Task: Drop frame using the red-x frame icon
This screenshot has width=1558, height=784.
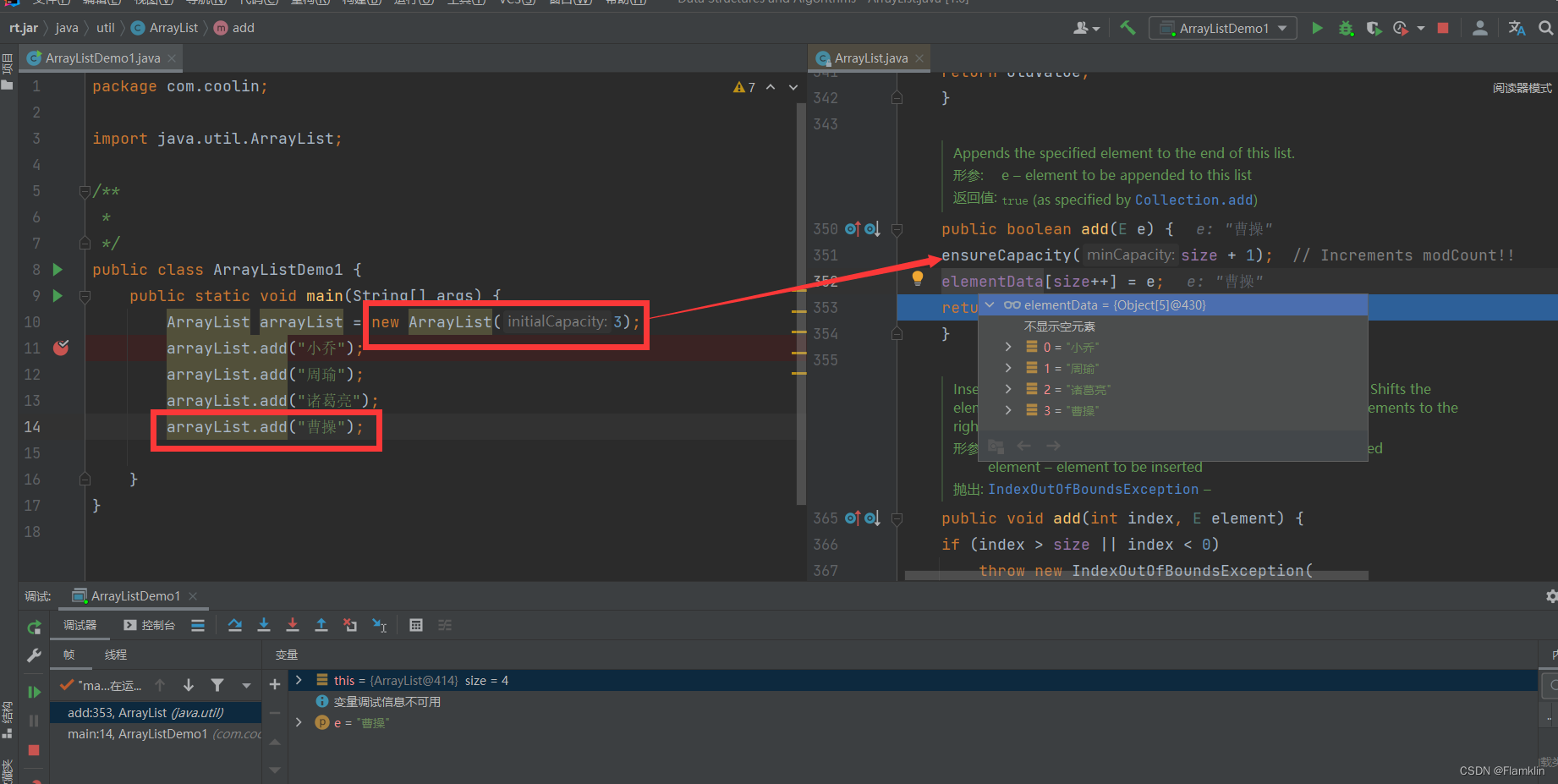Action: [x=350, y=626]
